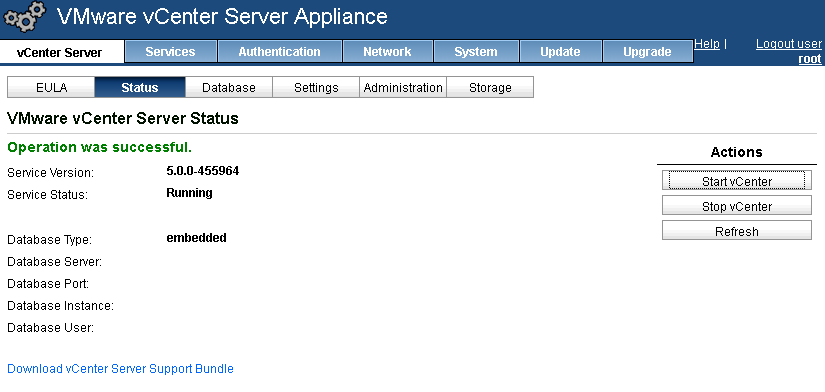The height and width of the screenshot is (392, 825).
Task: Click the Database Instance label
Action: click(61, 306)
